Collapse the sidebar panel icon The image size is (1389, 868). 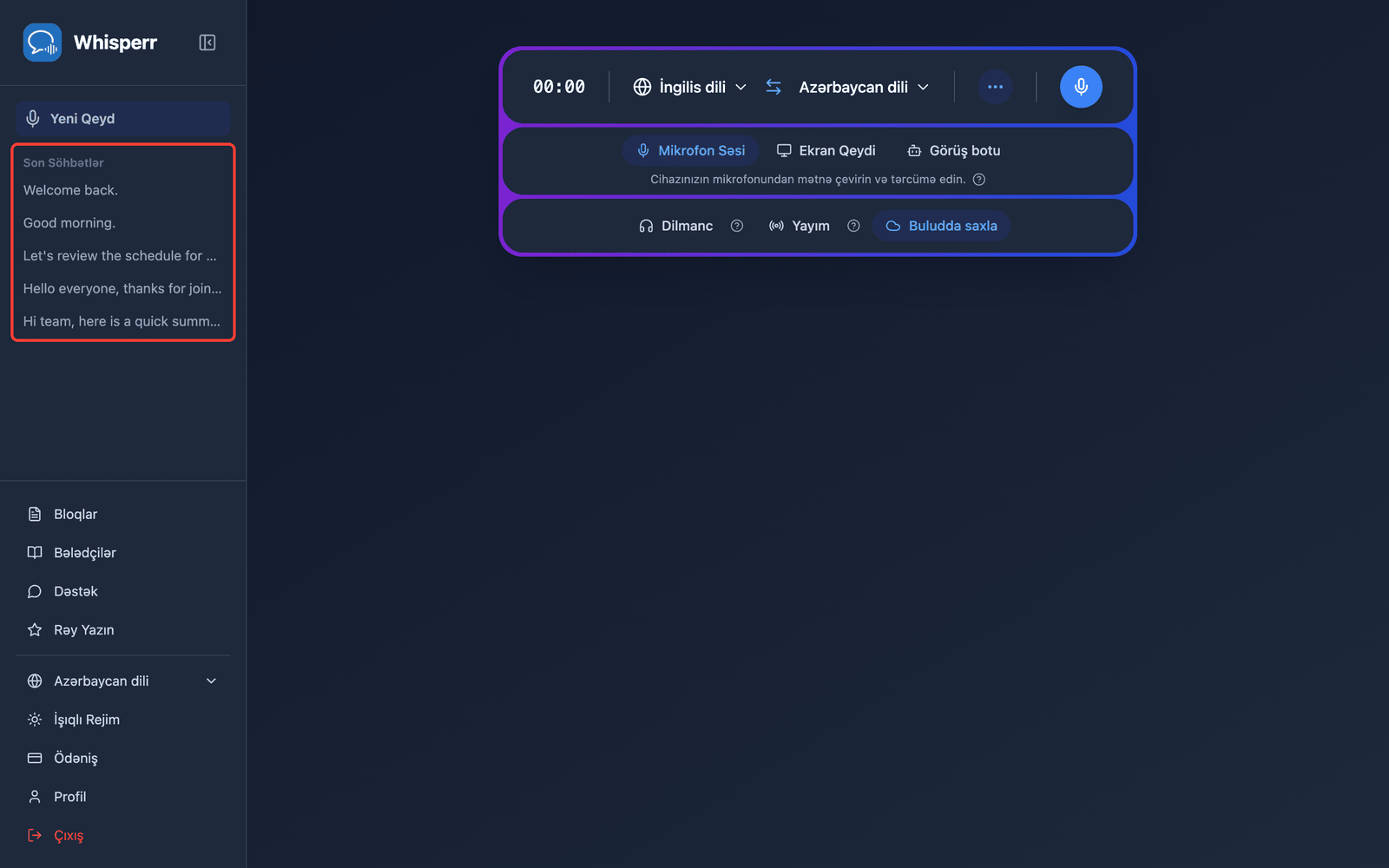207,43
